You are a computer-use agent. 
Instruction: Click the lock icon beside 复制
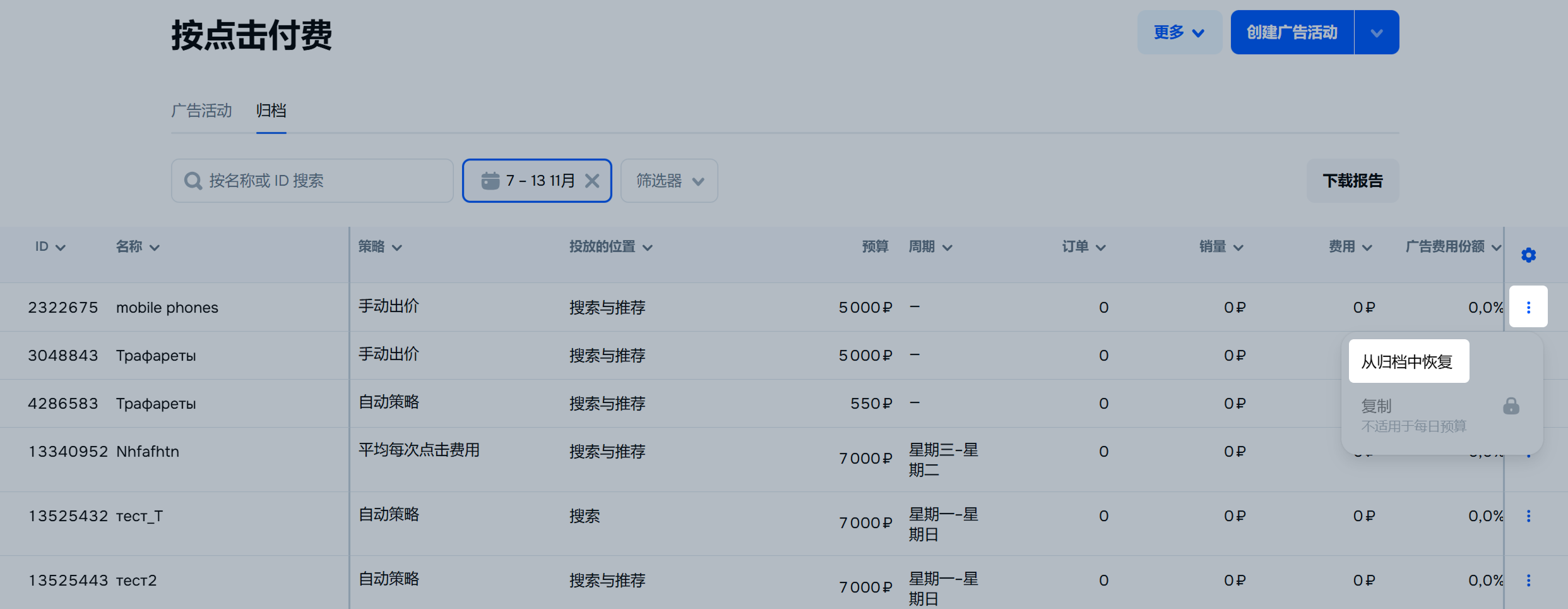coord(1511,406)
